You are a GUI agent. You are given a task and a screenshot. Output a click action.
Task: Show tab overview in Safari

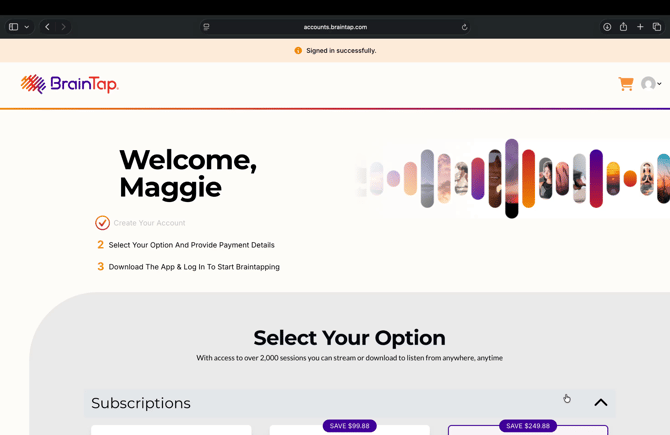(x=657, y=27)
